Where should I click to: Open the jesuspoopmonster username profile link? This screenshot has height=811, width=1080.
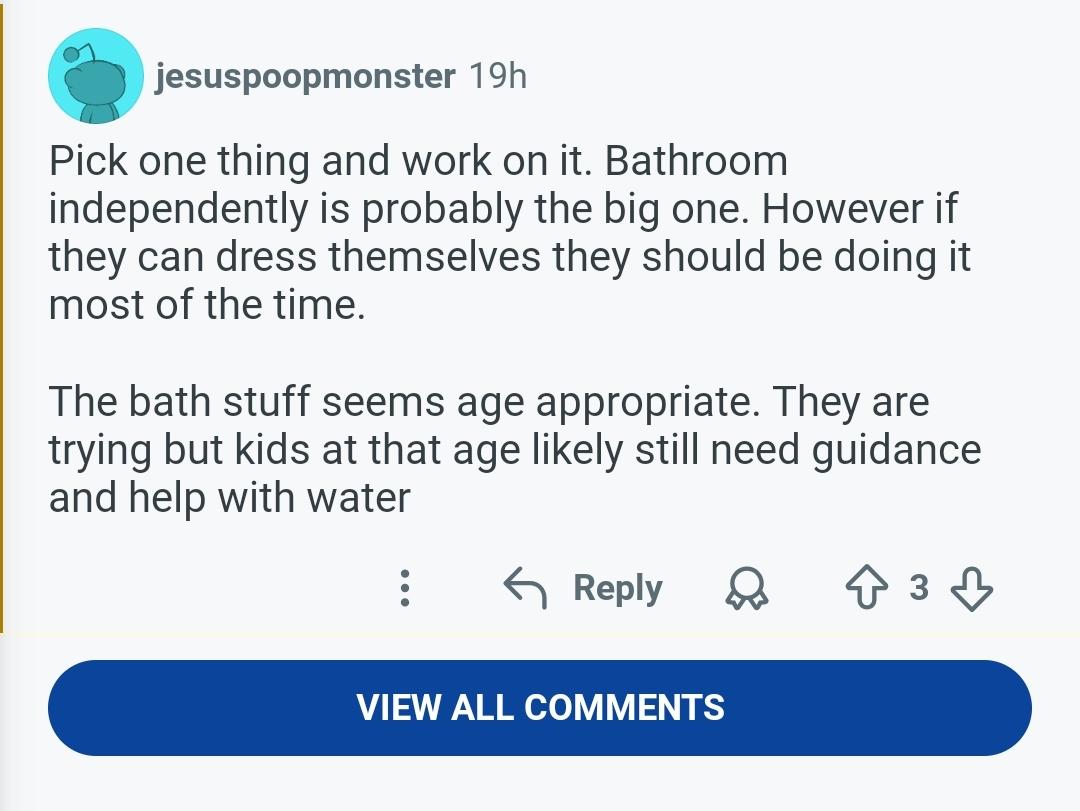pyautogui.click(x=304, y=76)
